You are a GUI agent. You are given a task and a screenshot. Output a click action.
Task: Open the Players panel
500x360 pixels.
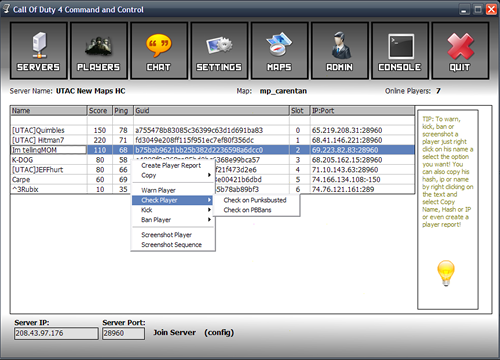[99, 51]
